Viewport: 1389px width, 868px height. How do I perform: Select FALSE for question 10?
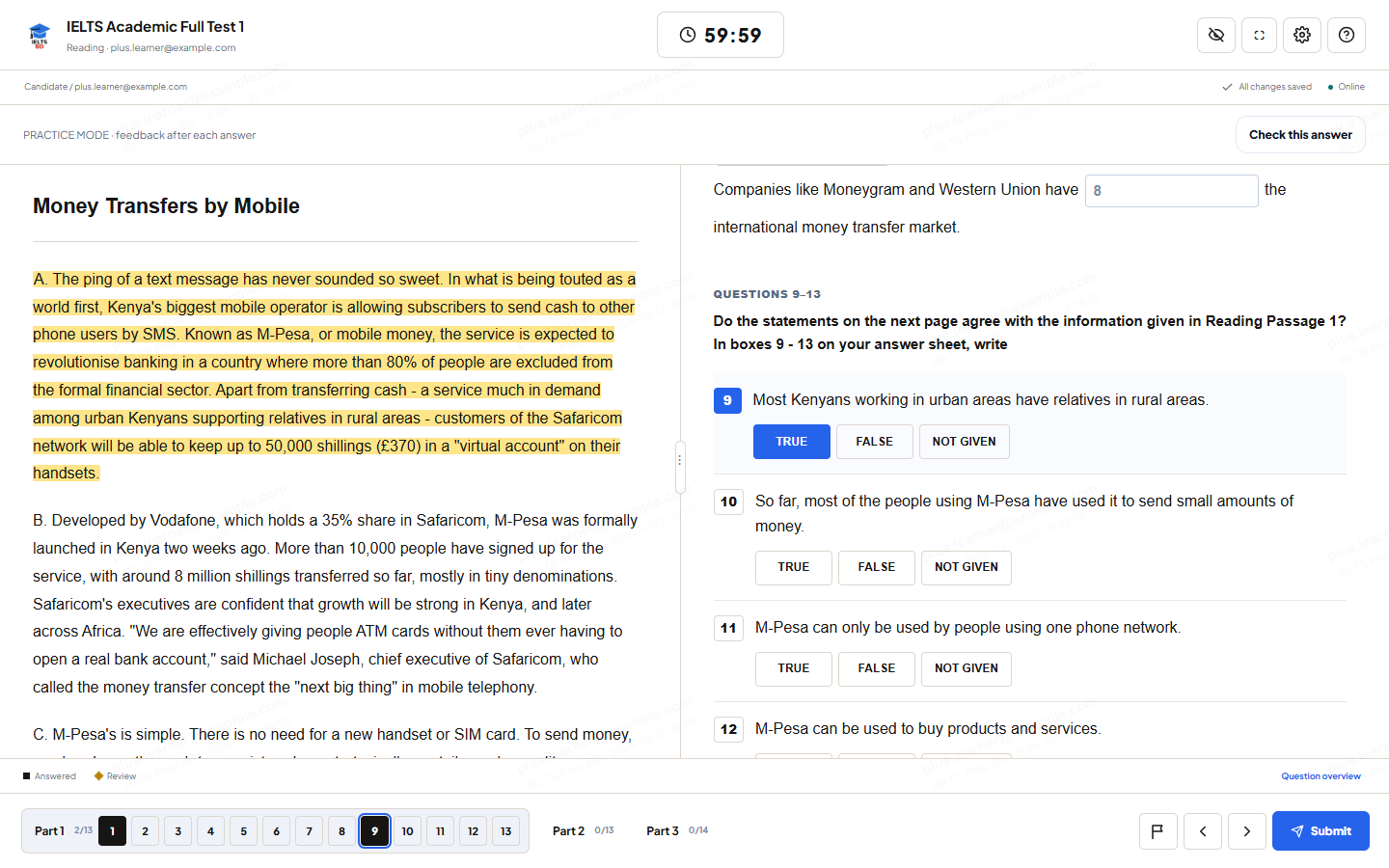pyautogui.click(x=877, y=567)
